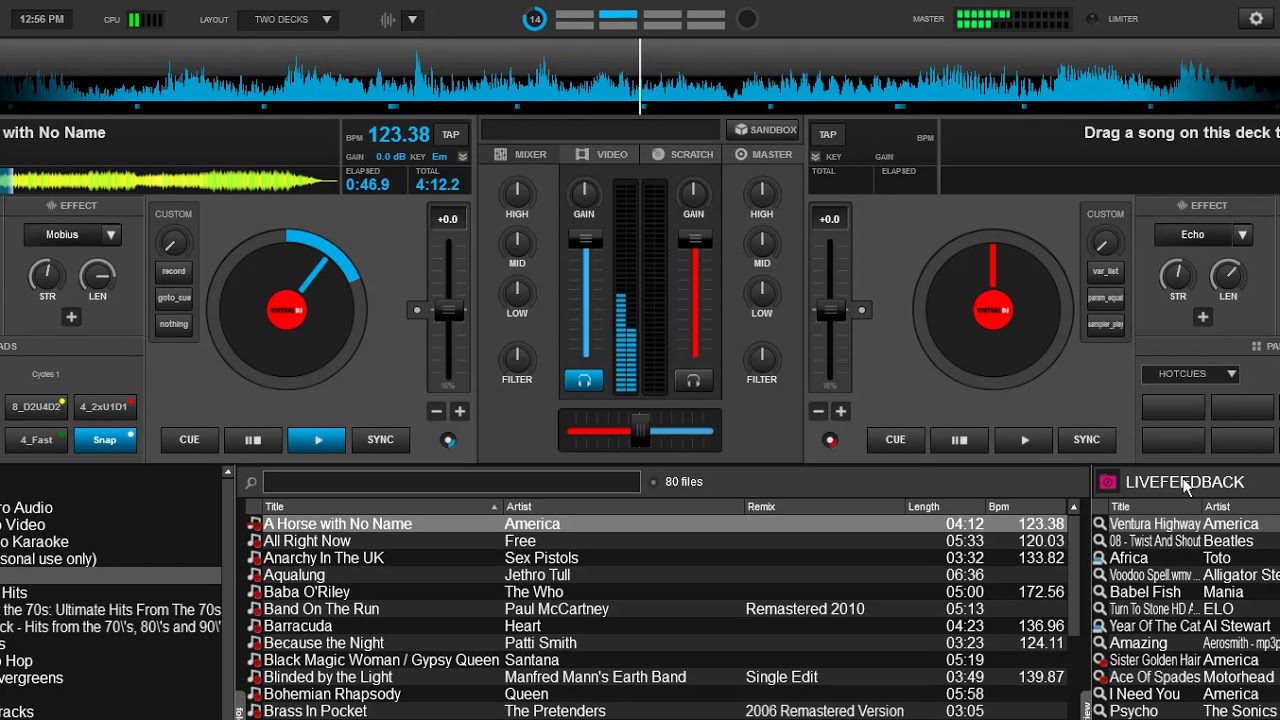Click the right deck key options chevron
Screen dimensions: 1280x720
(x=816, y=157)
